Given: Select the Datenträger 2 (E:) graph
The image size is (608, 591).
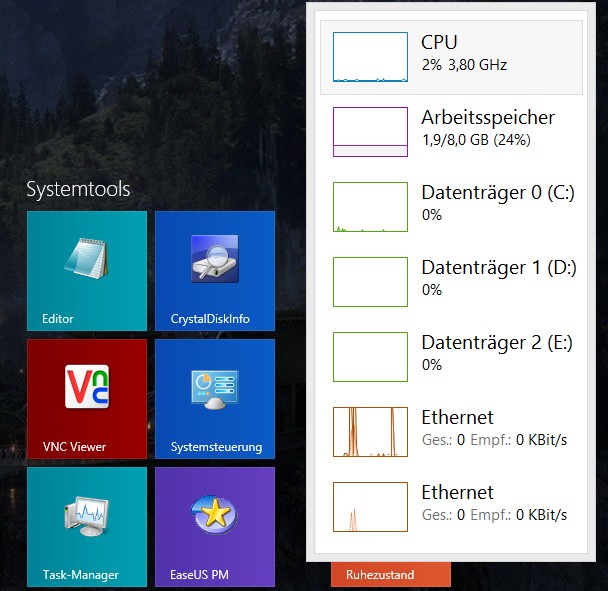Looking at the screenshot, I should coord(370,357).
